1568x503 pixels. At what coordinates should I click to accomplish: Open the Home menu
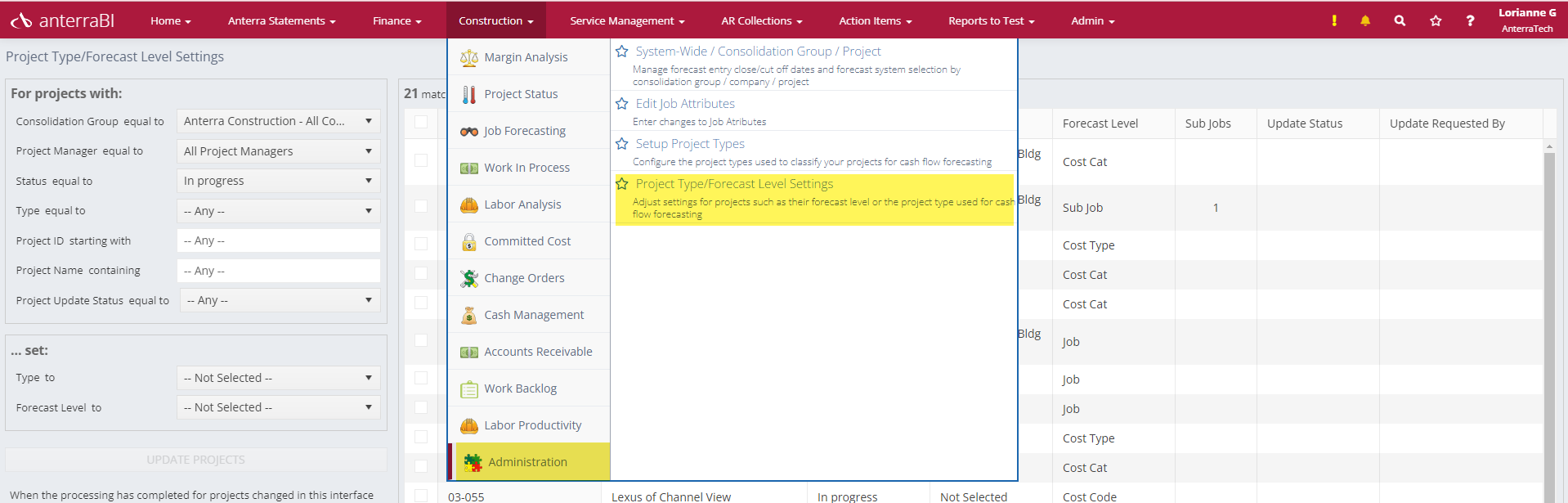[171, 20]
